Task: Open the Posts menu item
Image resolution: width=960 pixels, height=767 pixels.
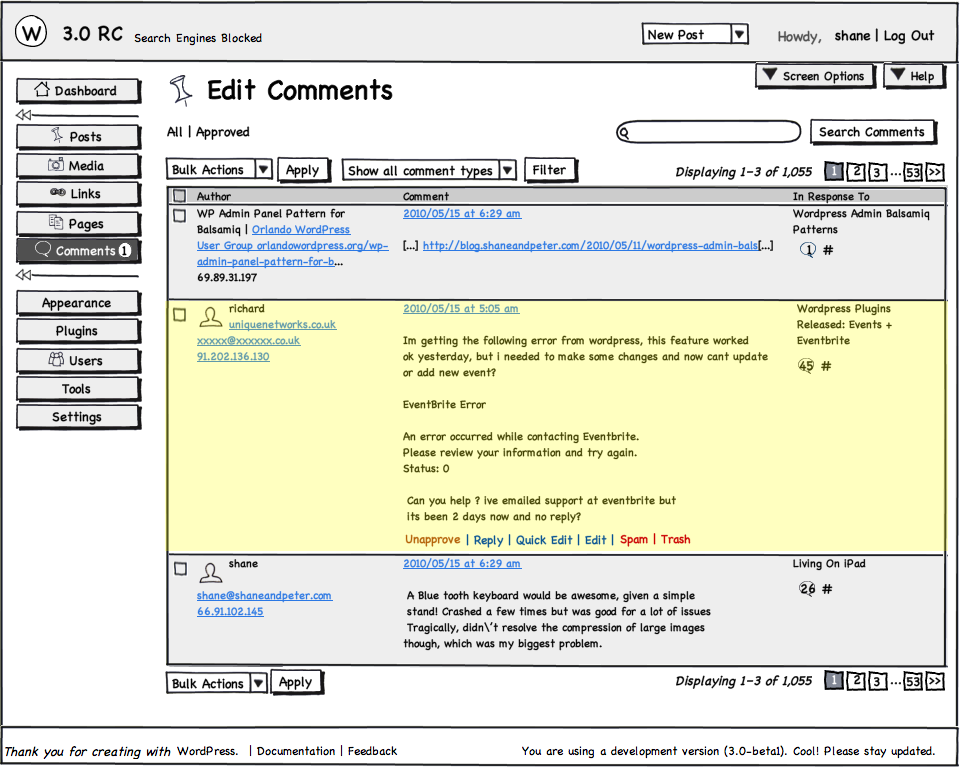Action: (78, 136)
